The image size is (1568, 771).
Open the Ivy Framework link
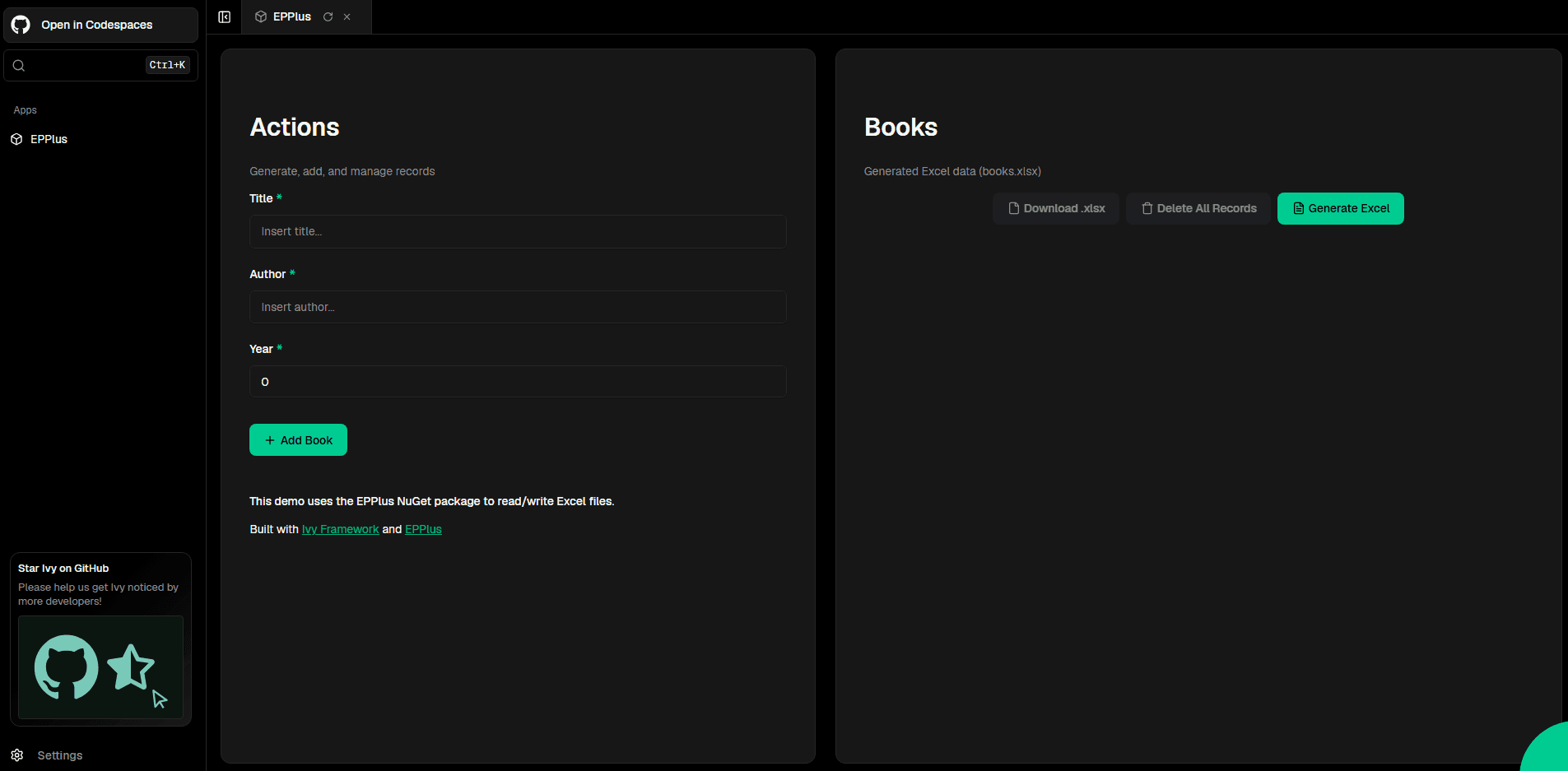click(340, 529)
